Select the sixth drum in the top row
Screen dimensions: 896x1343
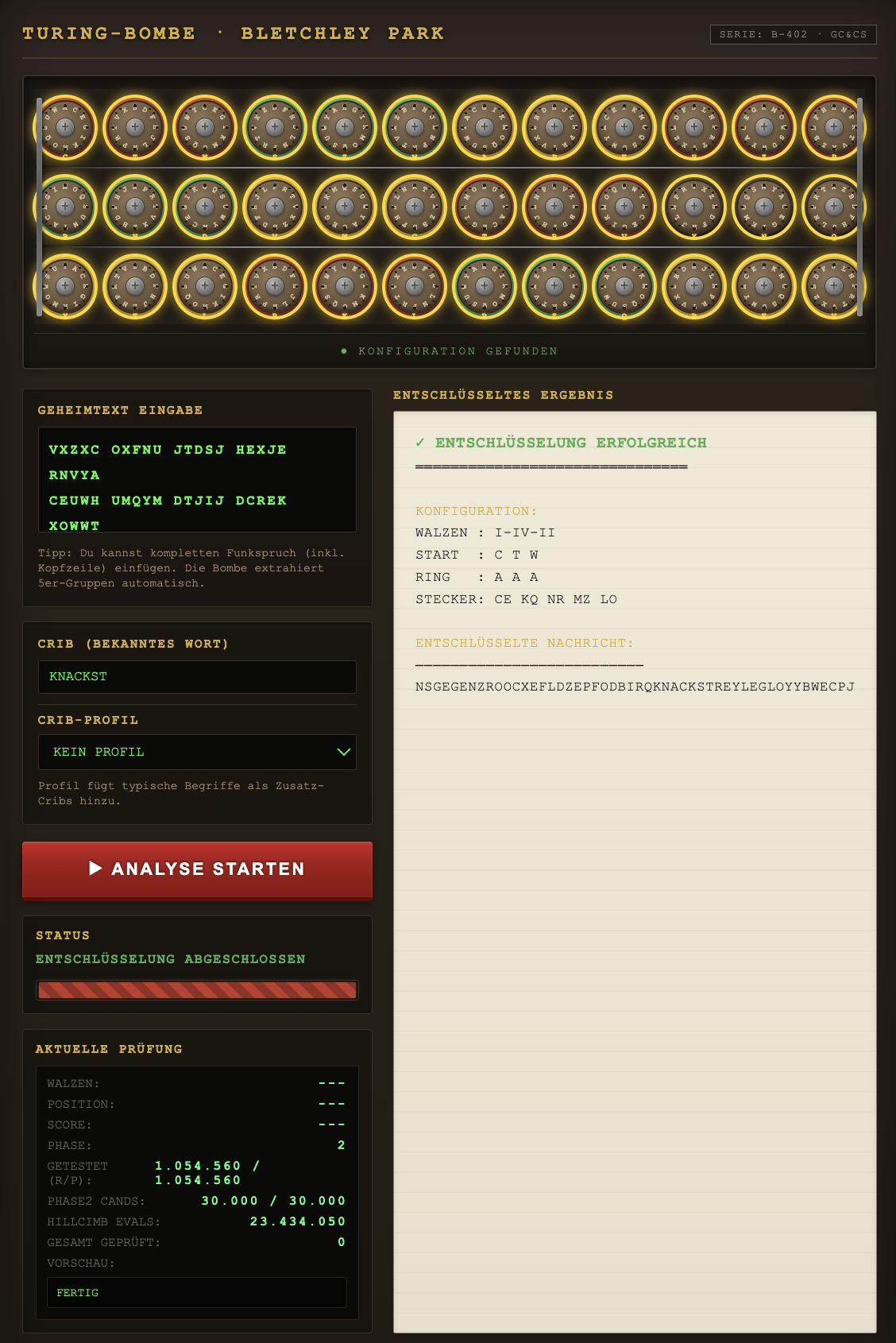415,127
